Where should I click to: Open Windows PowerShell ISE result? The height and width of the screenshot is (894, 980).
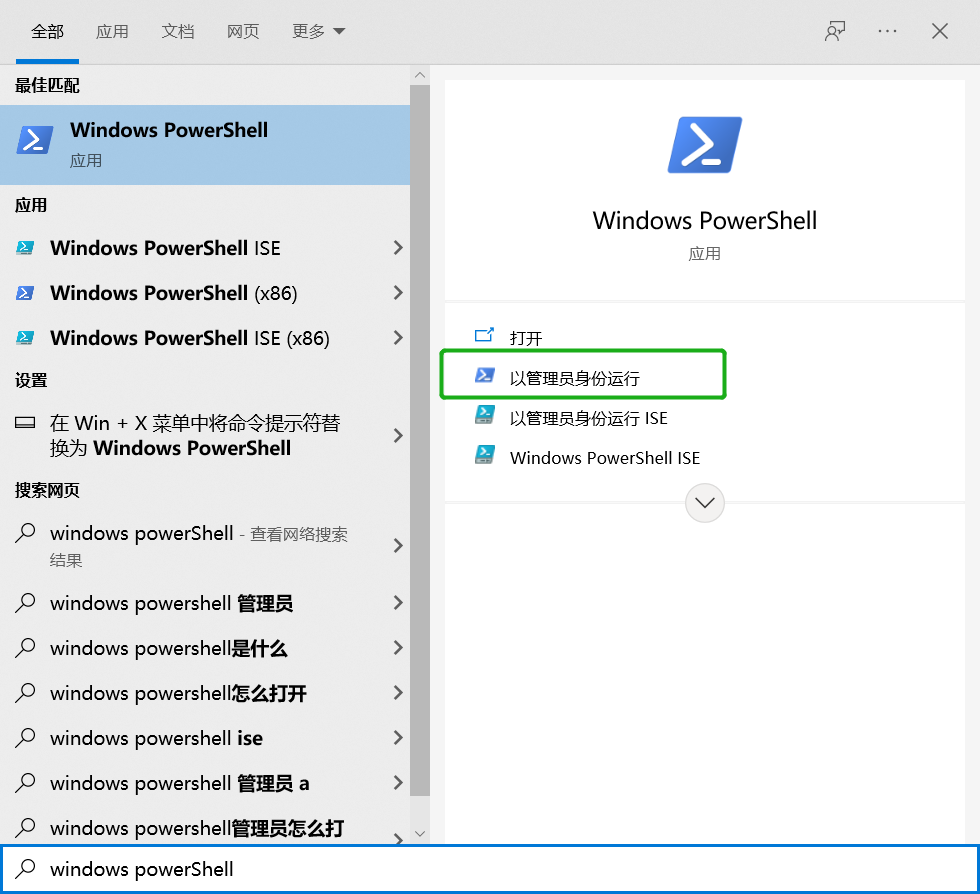point(205,248)
